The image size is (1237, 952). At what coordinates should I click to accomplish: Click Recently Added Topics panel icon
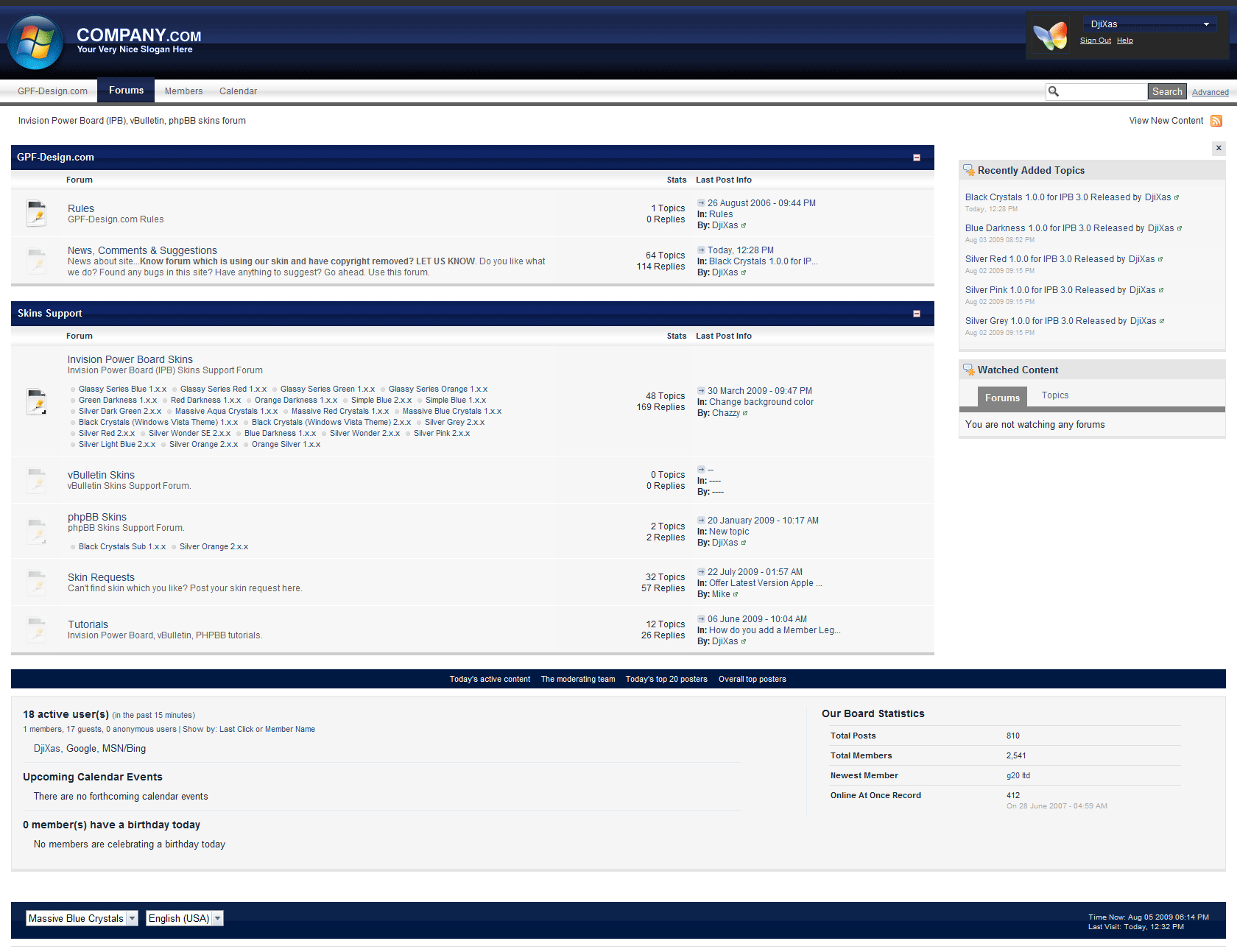(969, 170)
